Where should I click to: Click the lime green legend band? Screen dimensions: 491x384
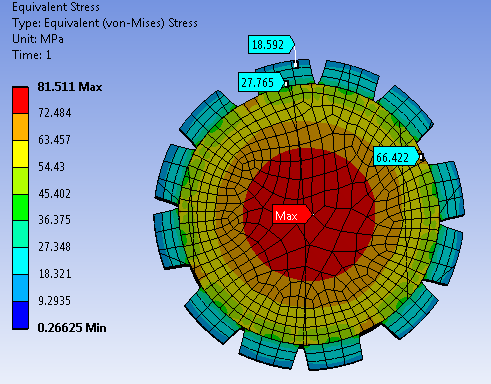[20, 181]
